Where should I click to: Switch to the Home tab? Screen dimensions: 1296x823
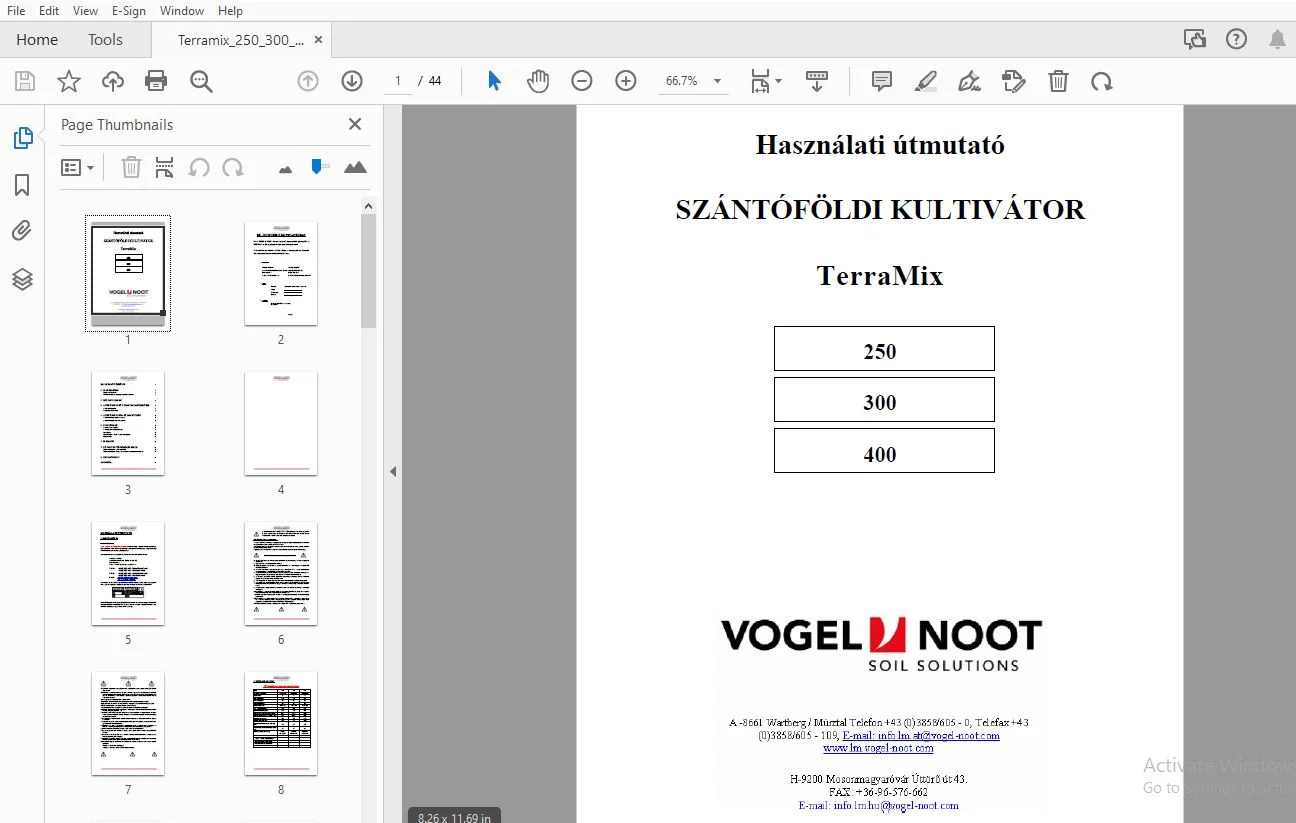37,40
